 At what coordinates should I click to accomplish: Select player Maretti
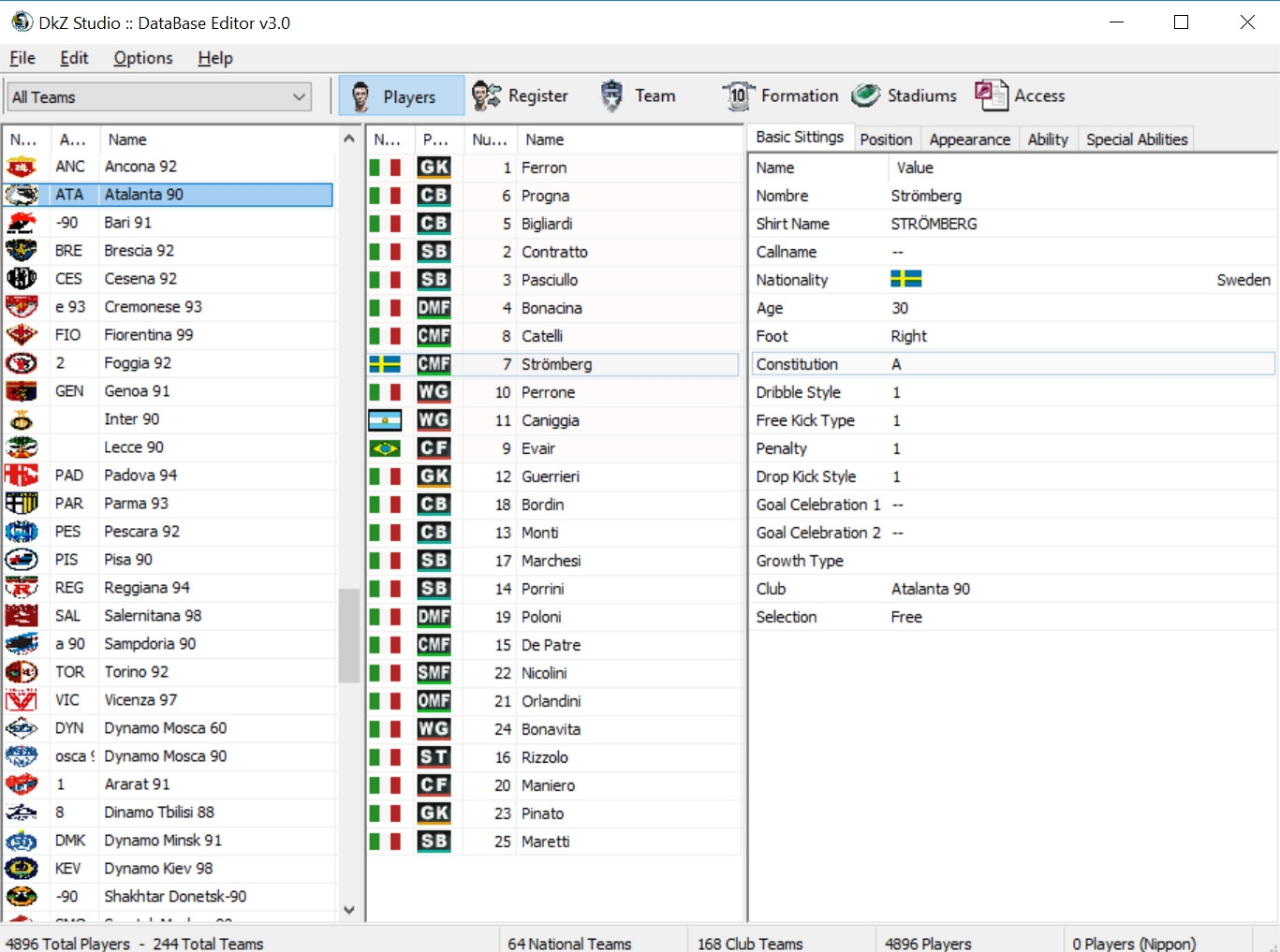tap(553, 842)
